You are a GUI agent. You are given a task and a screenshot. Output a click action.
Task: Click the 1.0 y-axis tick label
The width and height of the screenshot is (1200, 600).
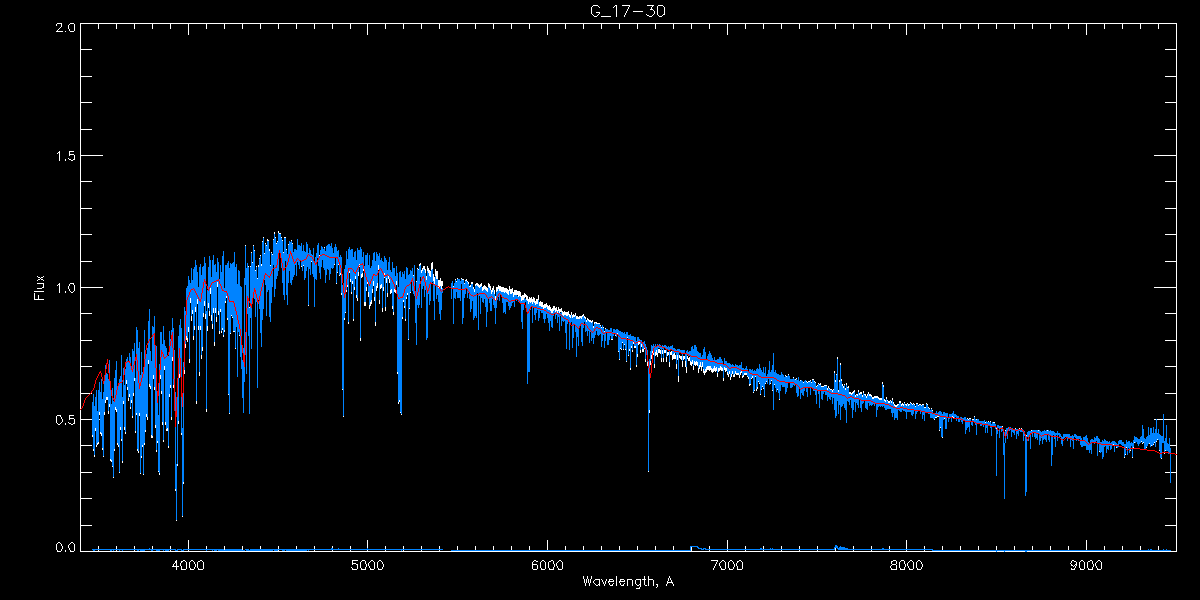click(x=65, y=288)
